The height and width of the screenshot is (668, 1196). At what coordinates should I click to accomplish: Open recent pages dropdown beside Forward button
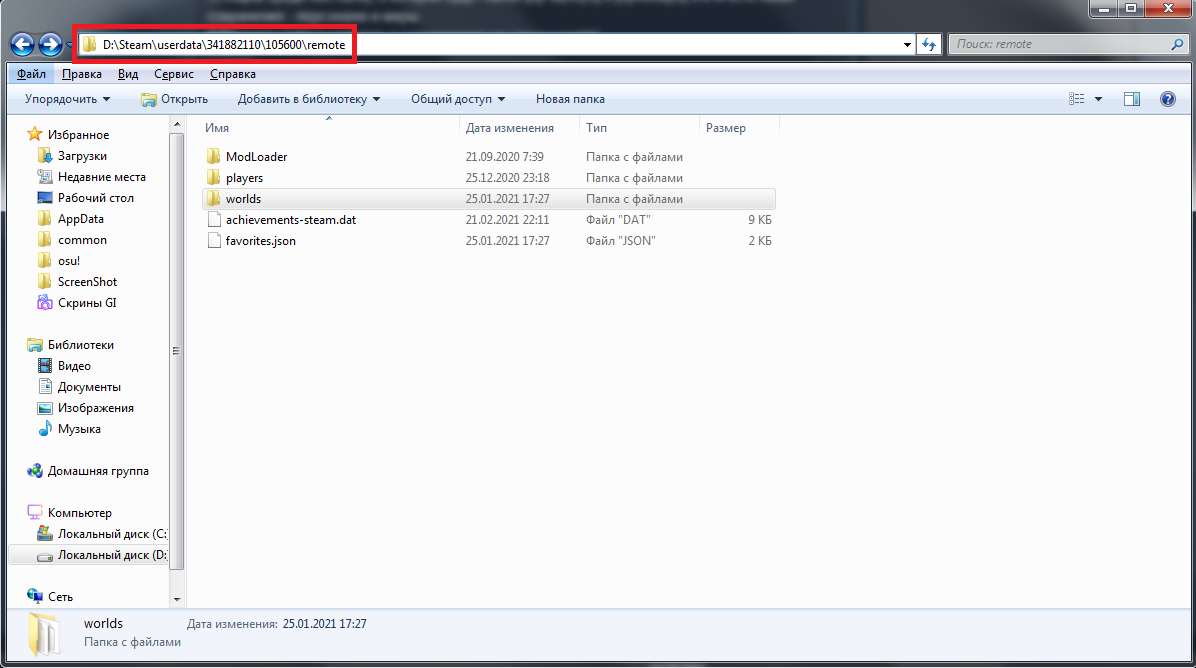point(69,45)
